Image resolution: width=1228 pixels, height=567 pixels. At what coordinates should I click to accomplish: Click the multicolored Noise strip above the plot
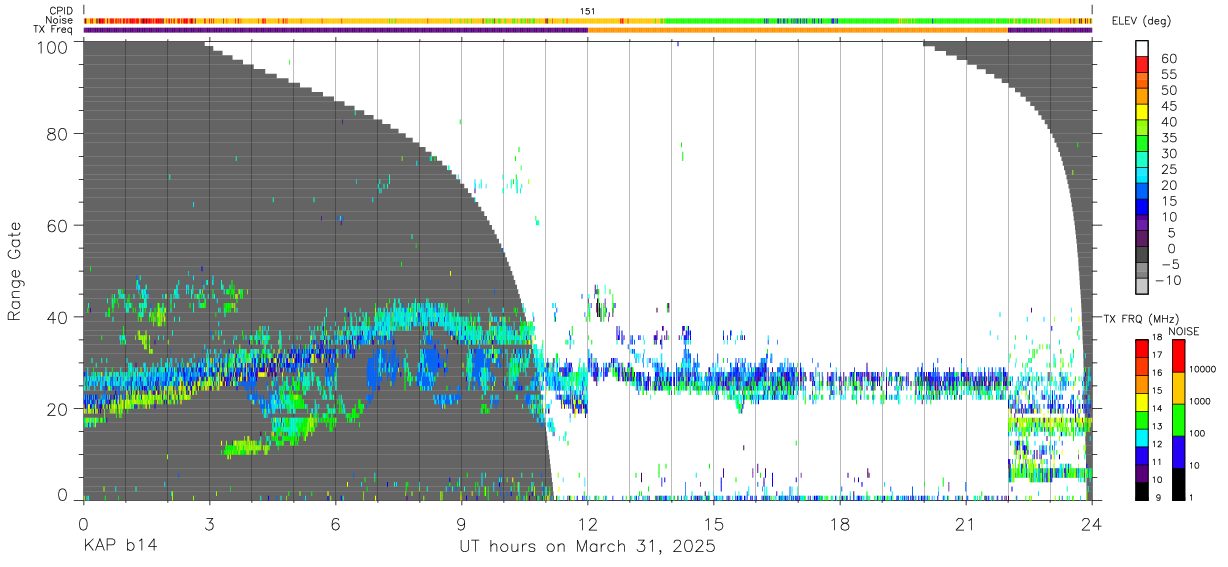pos(588,20)
